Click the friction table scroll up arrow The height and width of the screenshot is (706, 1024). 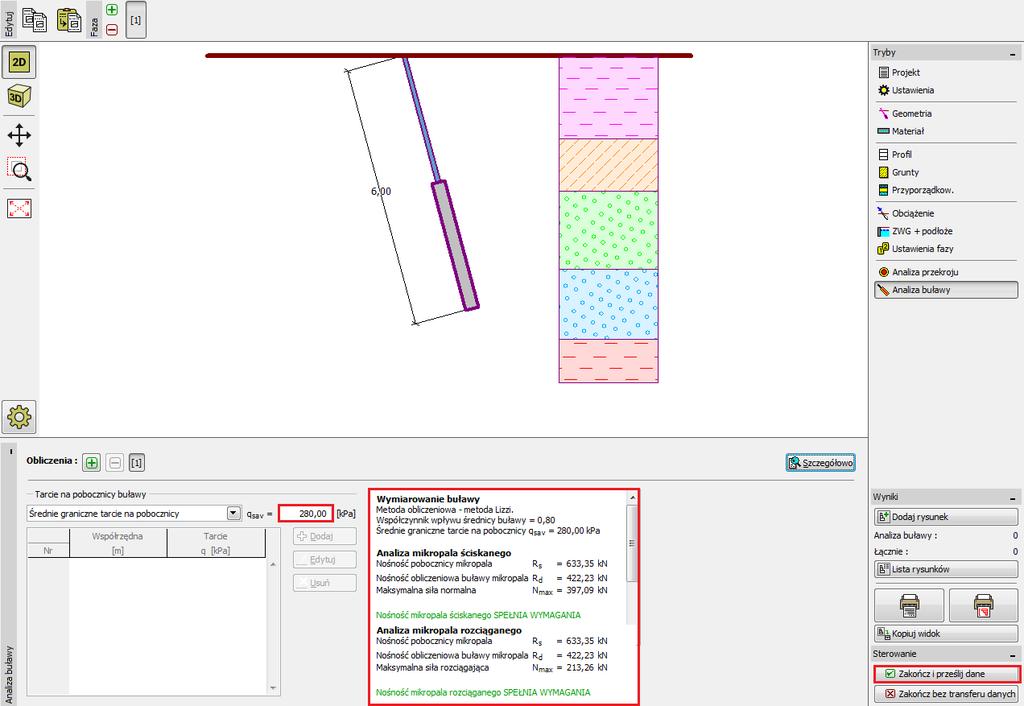tap(273, 564)
